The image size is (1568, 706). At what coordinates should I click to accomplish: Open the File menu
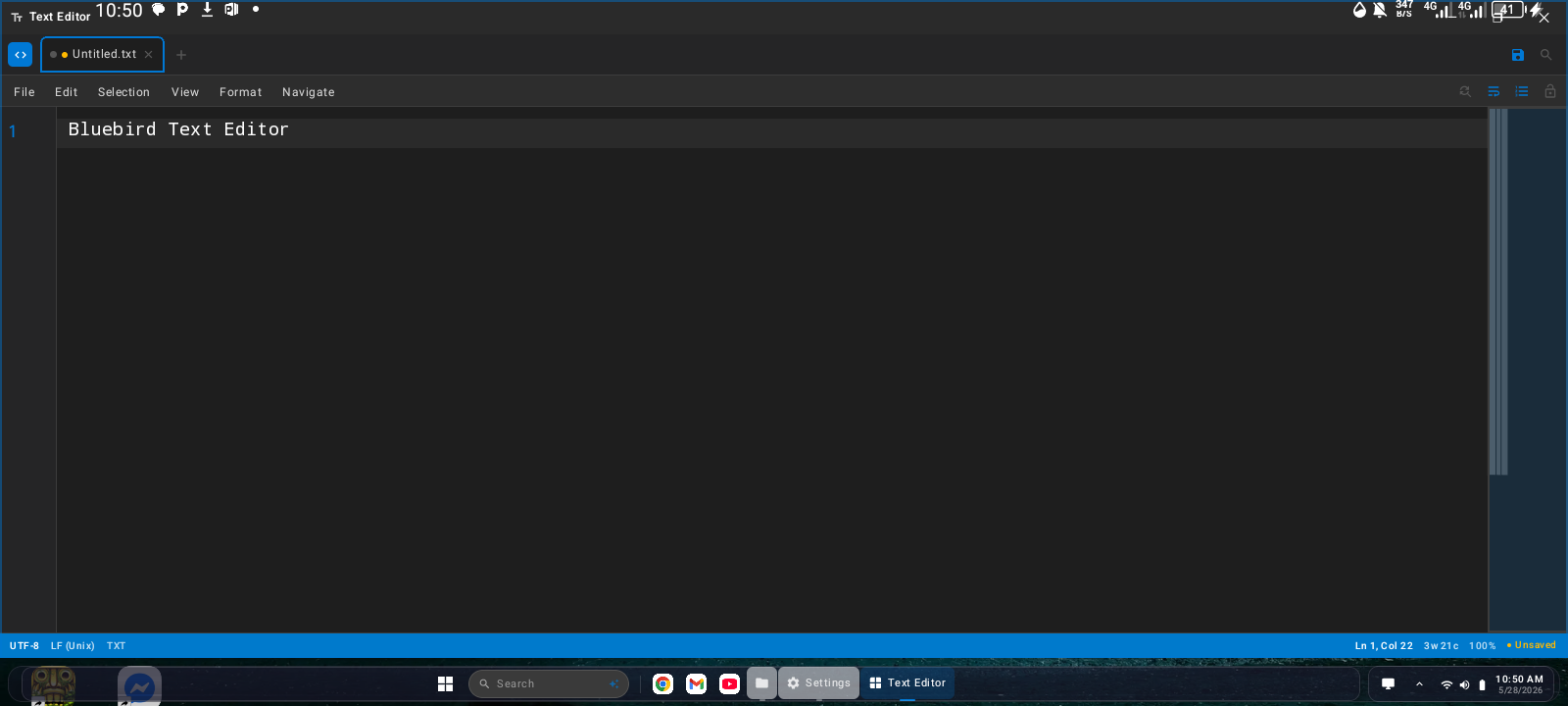pyautogui.click(x=24, y=92)
